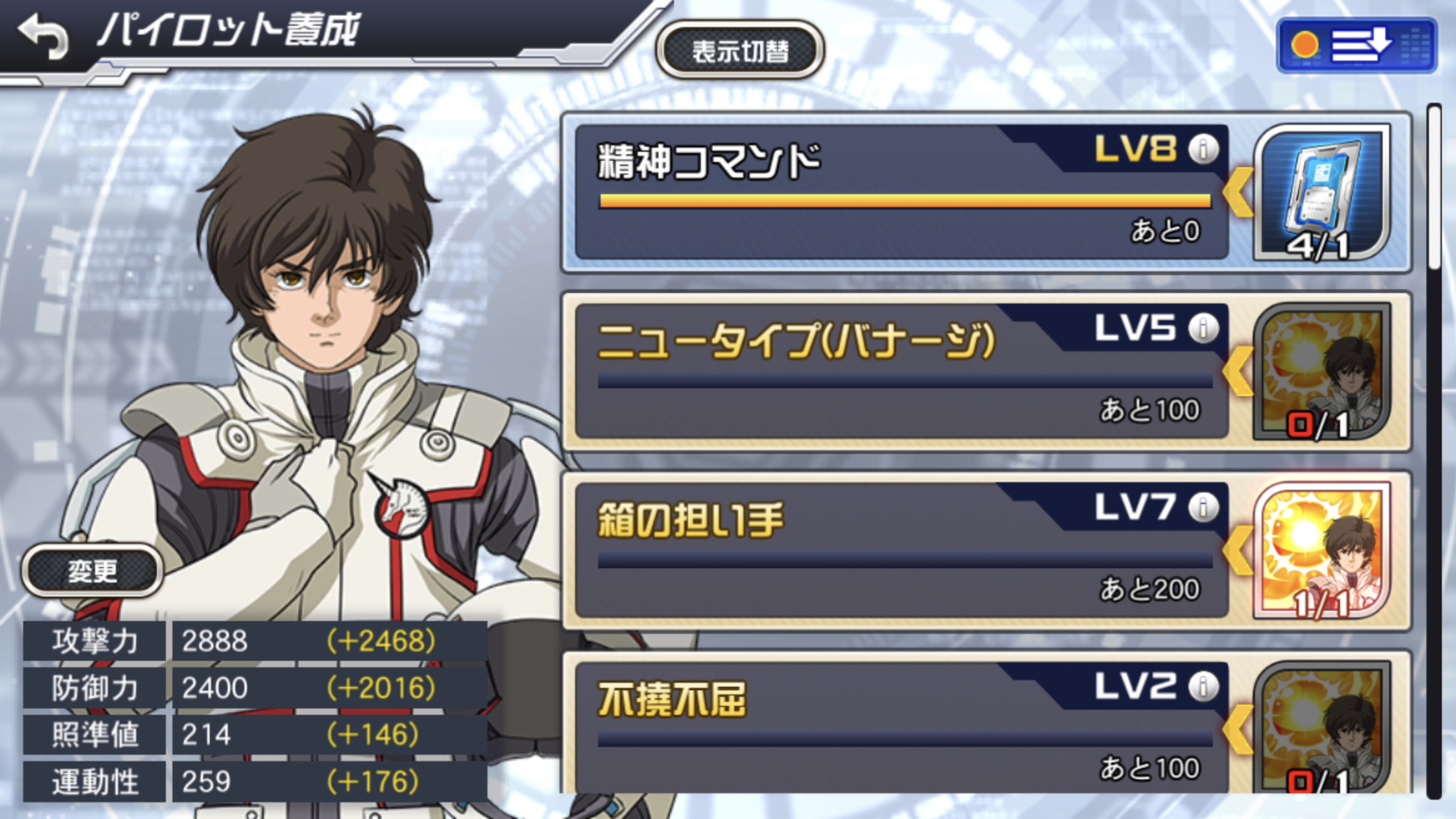Open the sort filter icon button
Screen dimensions: 1456x819
pyautogui.click(x=1356, y=45)
